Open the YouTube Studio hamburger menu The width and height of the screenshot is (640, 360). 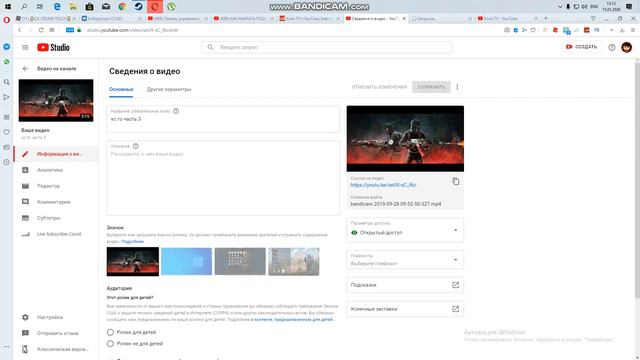pos(25,47)
